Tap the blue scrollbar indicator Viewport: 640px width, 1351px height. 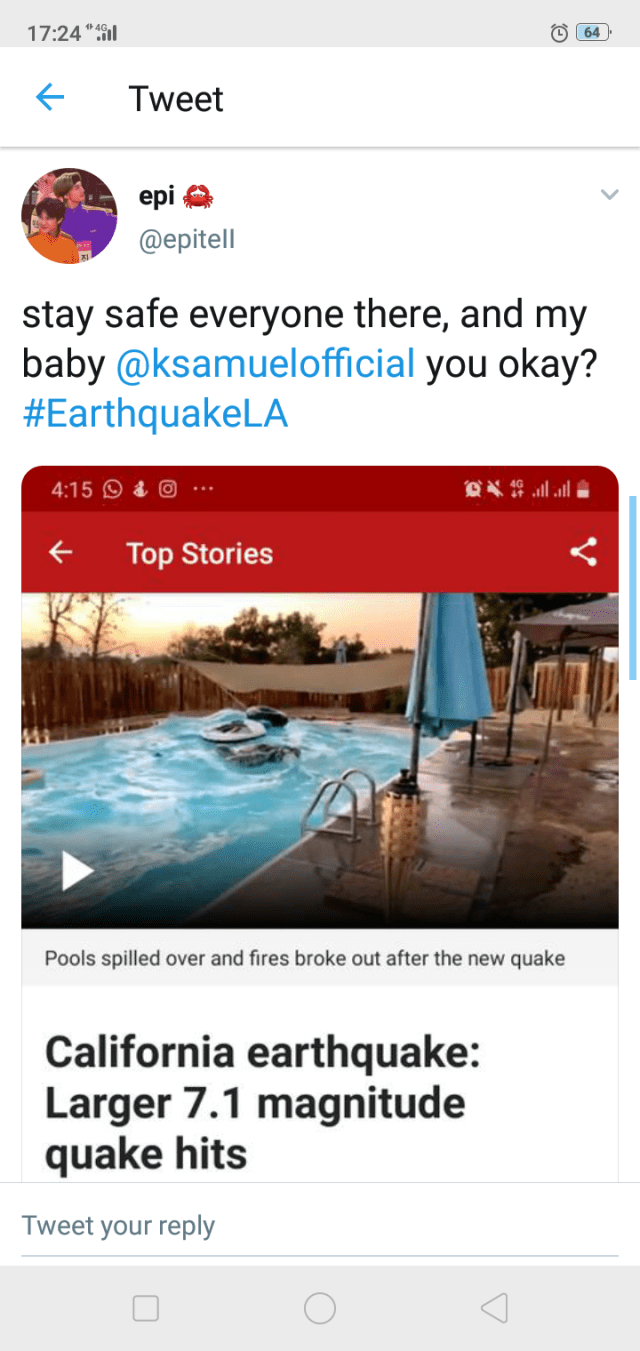pyautogui.click(x=633, y=588)
